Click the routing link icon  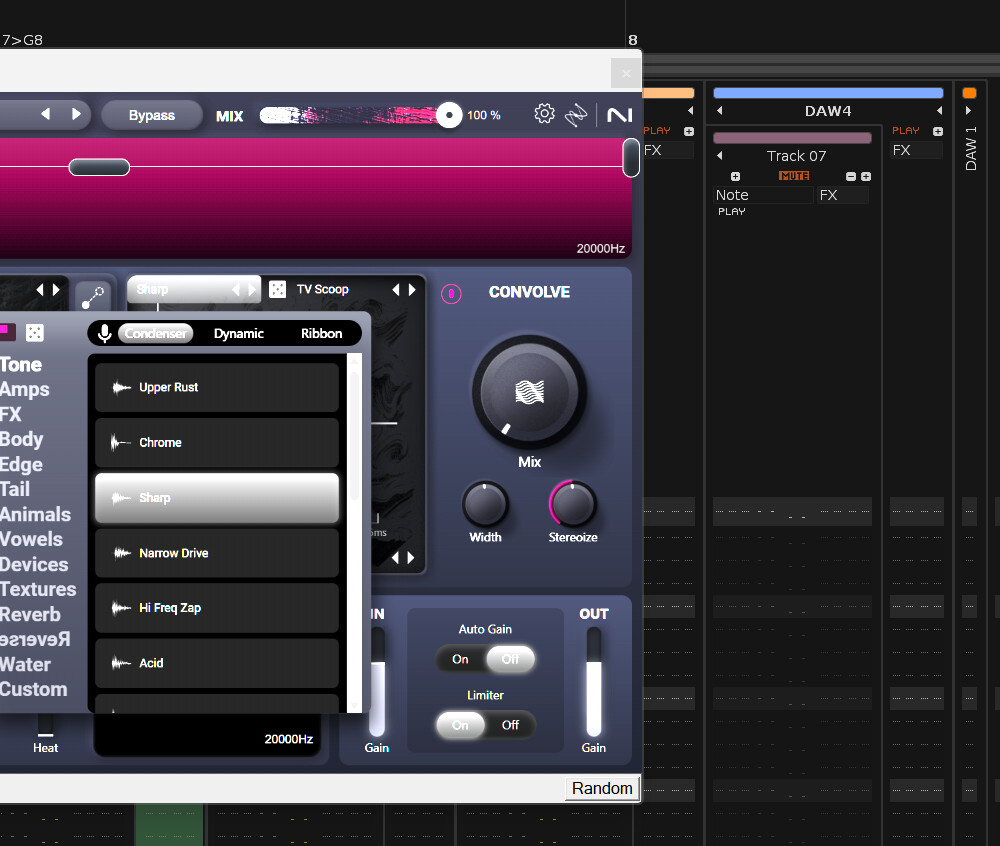point(92,298)
